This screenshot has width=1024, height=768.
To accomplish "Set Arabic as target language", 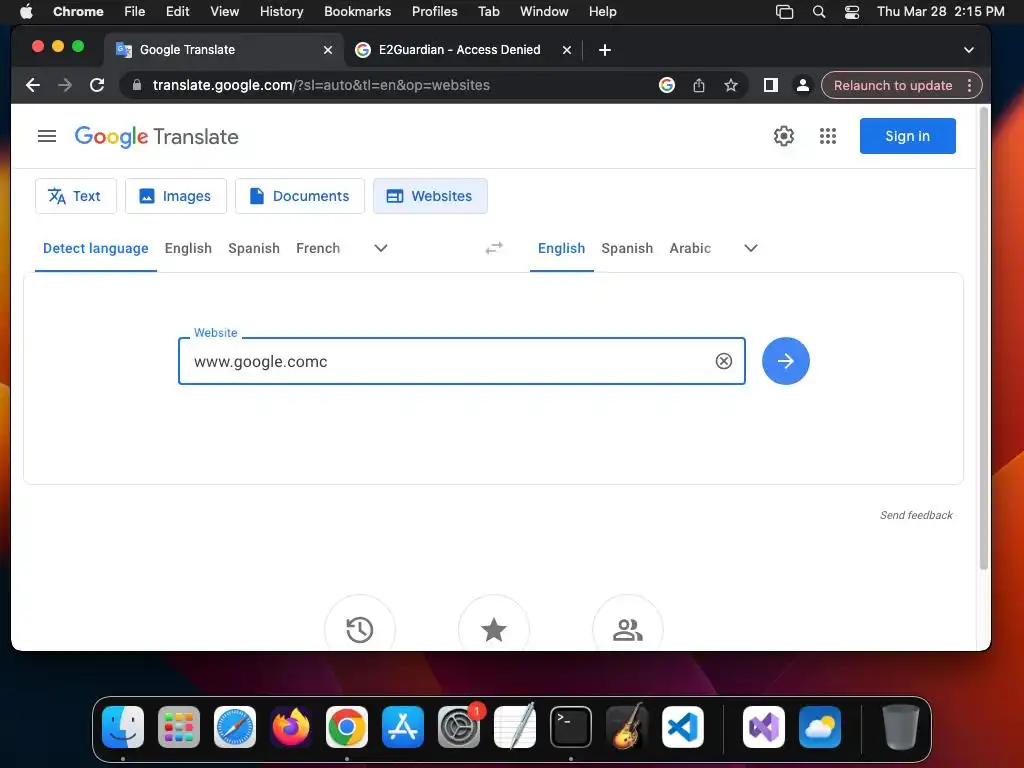I will [690, 248].
